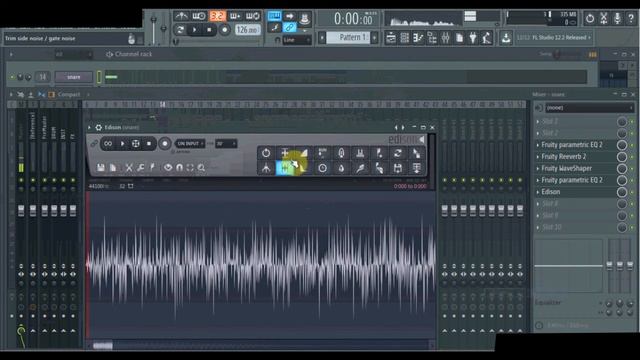
Task: Open the gear options of Edison window
Action: [x=98, y=128]
